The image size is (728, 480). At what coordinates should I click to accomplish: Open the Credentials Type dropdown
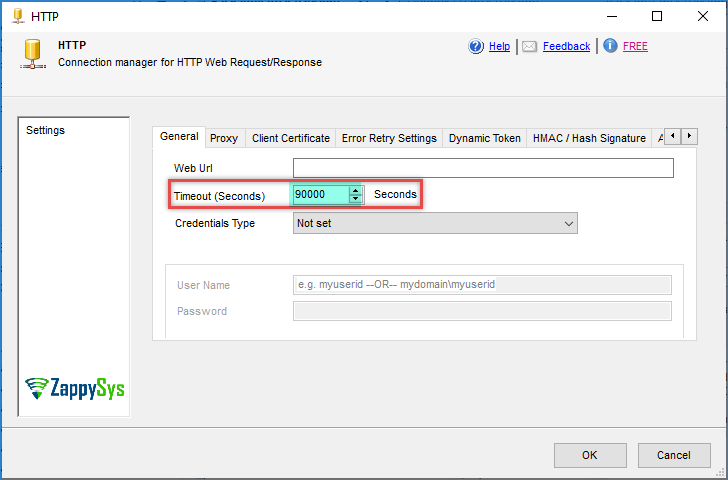click(435, 224)
